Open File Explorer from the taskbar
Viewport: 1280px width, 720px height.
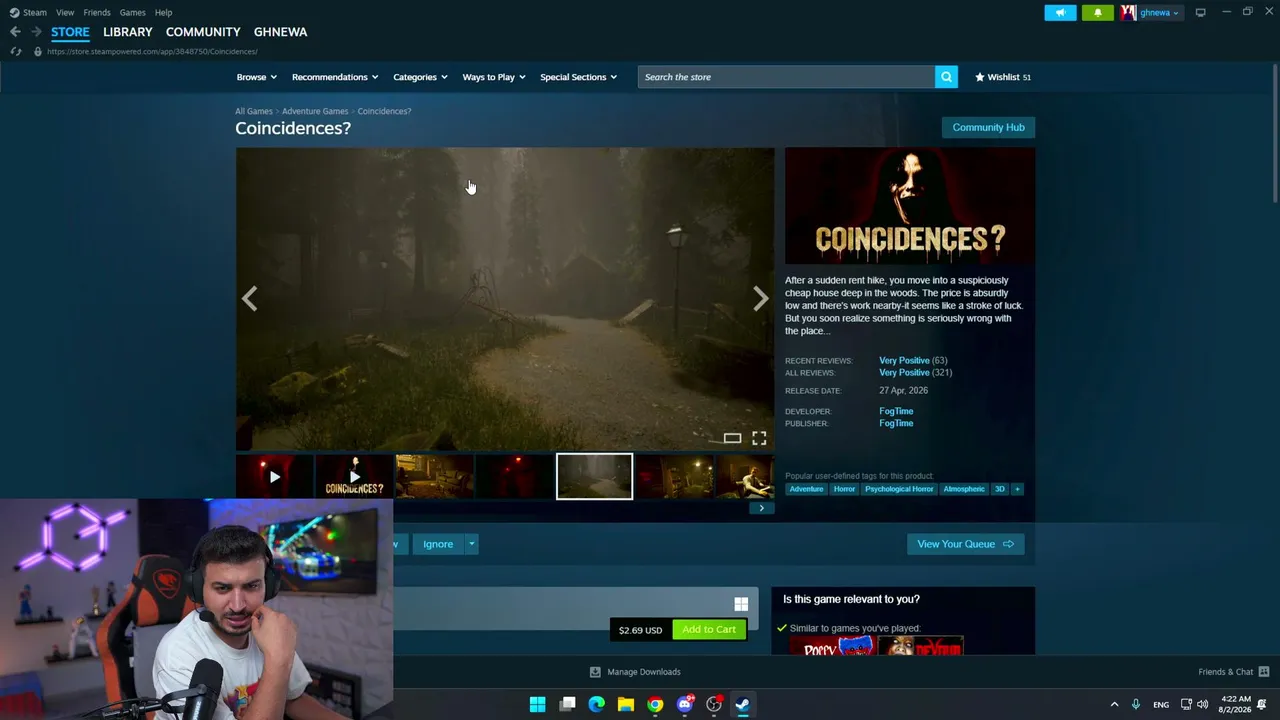pos(625,704)
